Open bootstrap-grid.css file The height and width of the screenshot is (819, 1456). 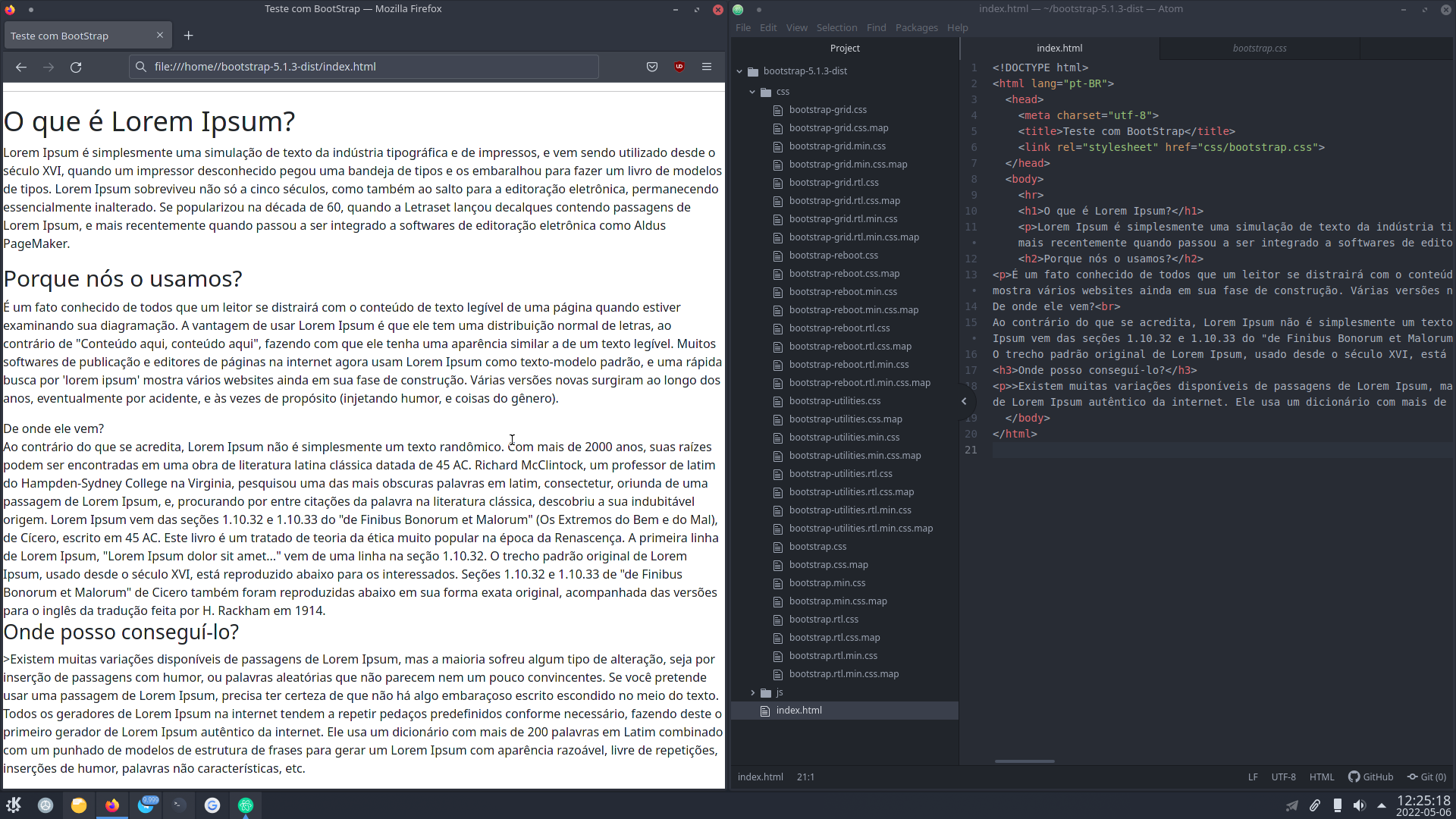pos(827,110)
